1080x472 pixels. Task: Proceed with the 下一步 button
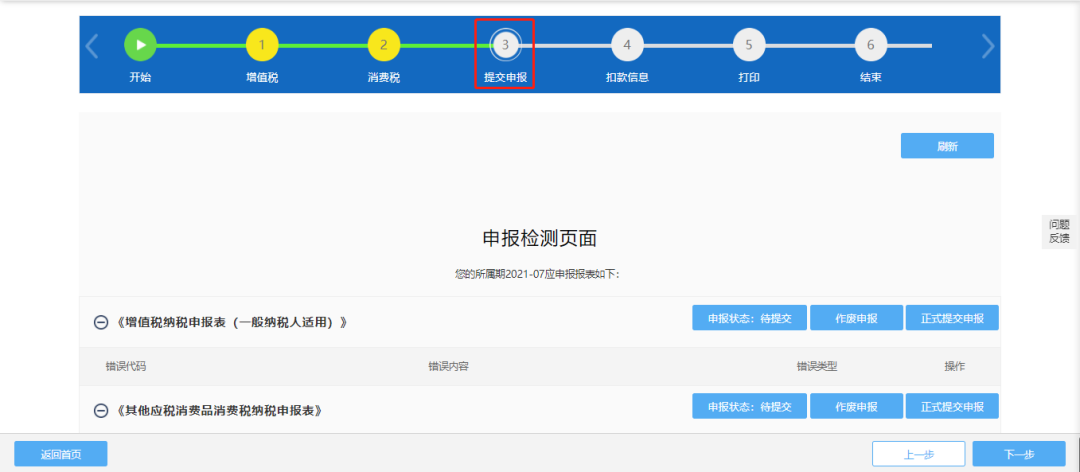[1019, 454]
